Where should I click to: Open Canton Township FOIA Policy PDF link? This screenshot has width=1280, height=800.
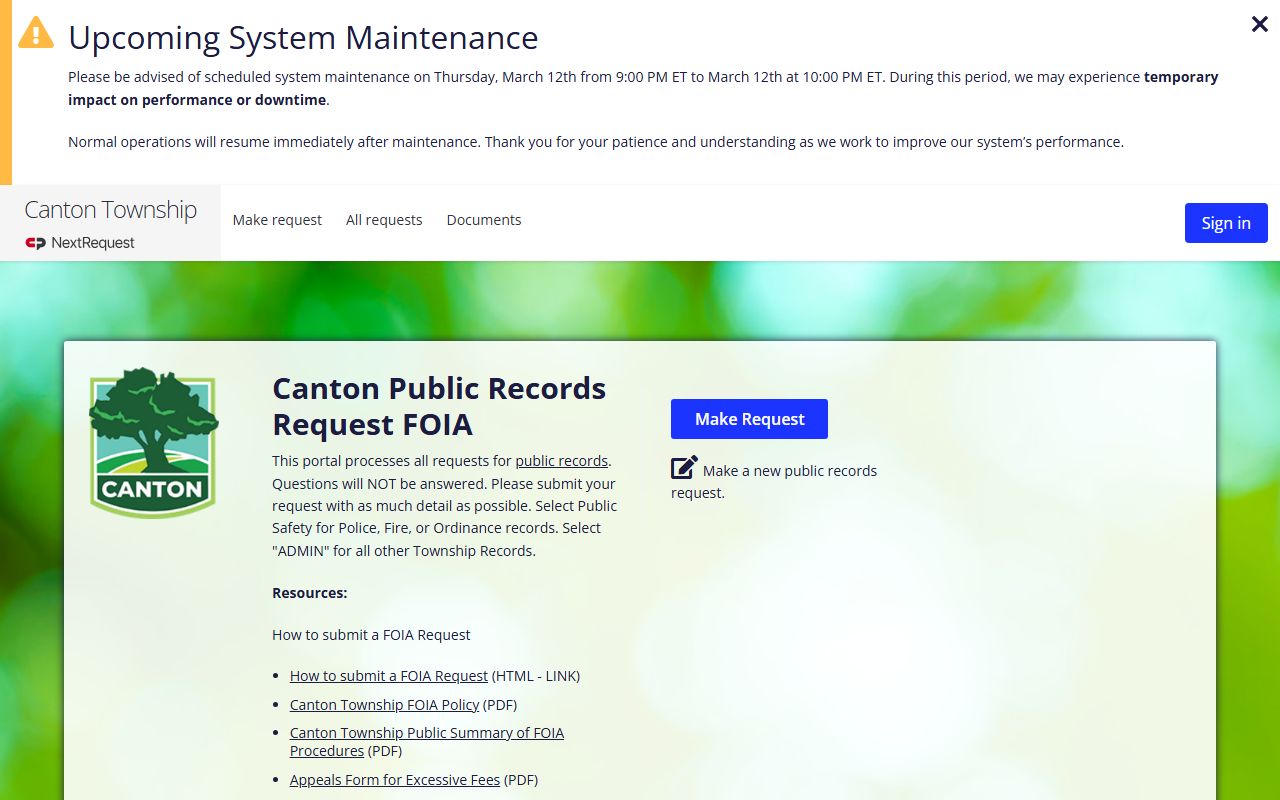point(385,705)
